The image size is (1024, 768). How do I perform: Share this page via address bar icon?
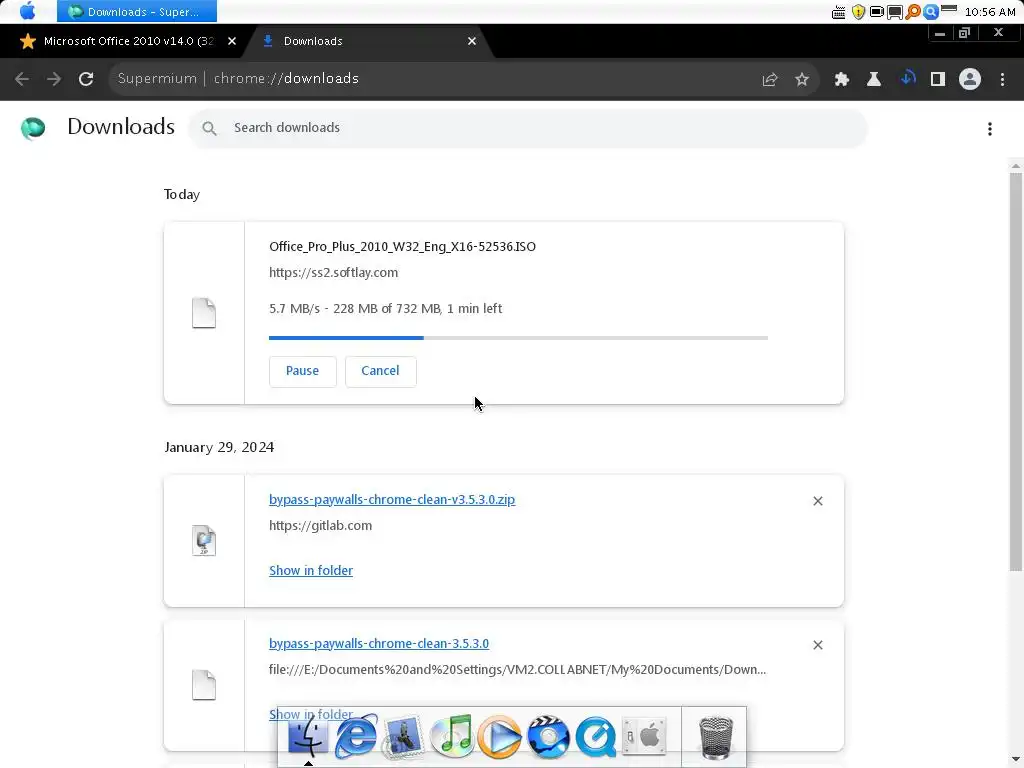click(770, 79)
